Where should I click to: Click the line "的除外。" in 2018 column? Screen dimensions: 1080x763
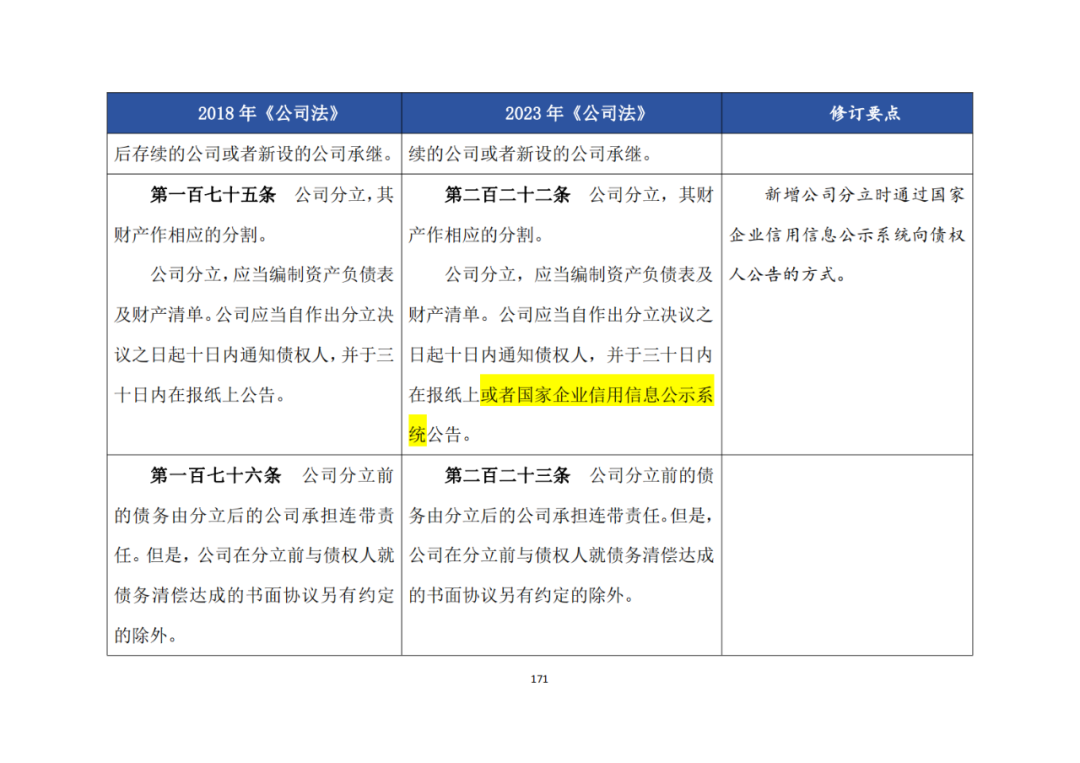(x=147, y=635)
